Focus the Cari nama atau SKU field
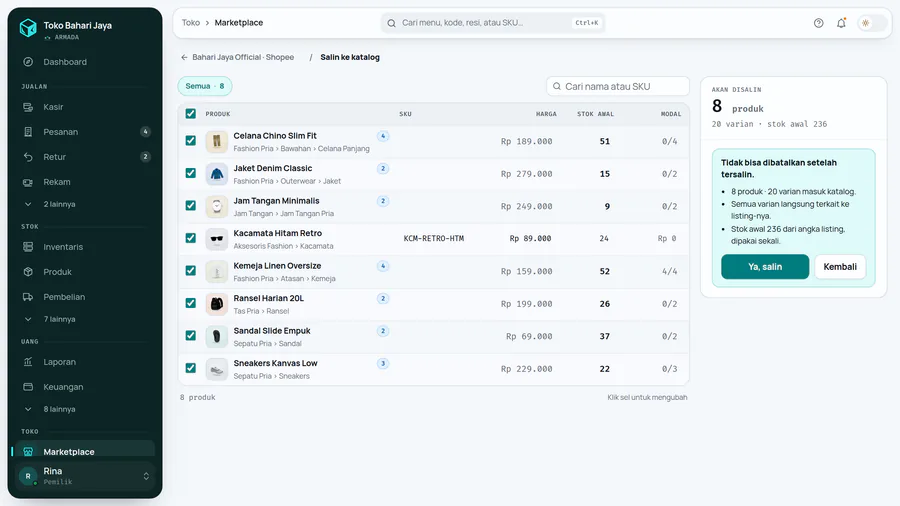The image size is (900, 506). coord(618,86)
